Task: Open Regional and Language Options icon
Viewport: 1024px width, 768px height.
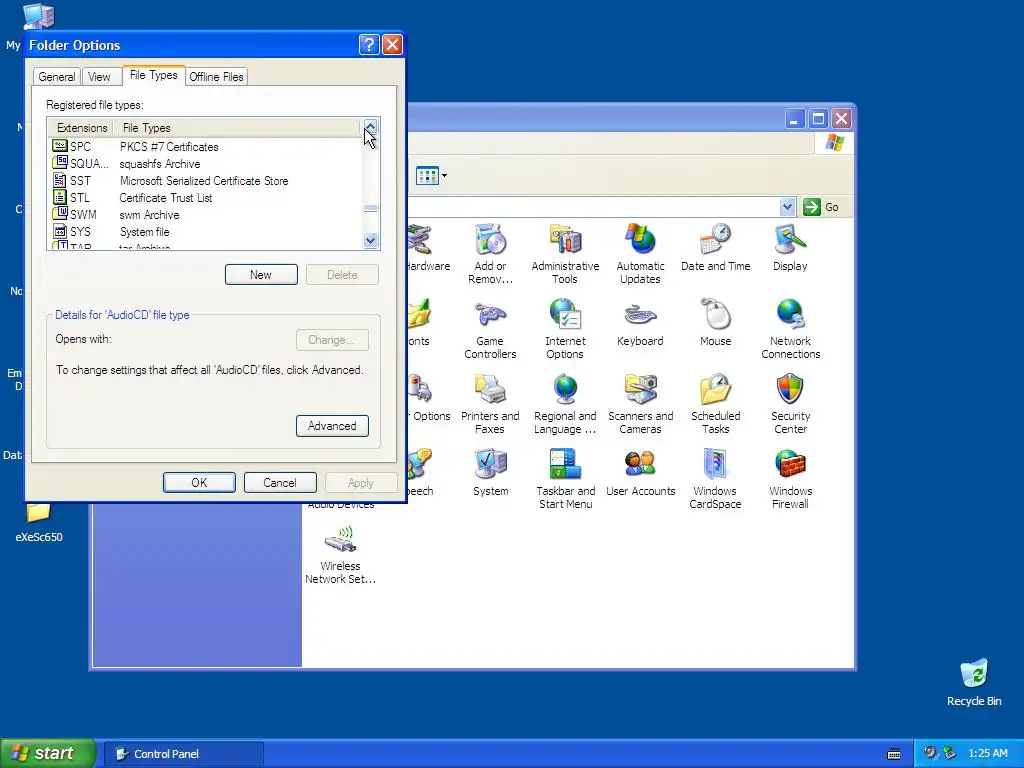Action: click(x=565, y=404)
